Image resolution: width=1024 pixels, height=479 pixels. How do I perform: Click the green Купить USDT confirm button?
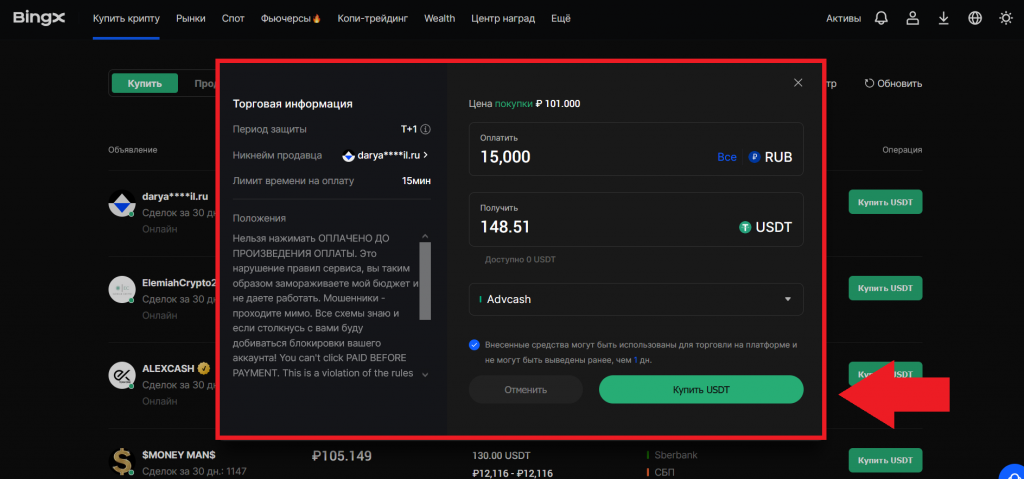click(x=701, y=389)
